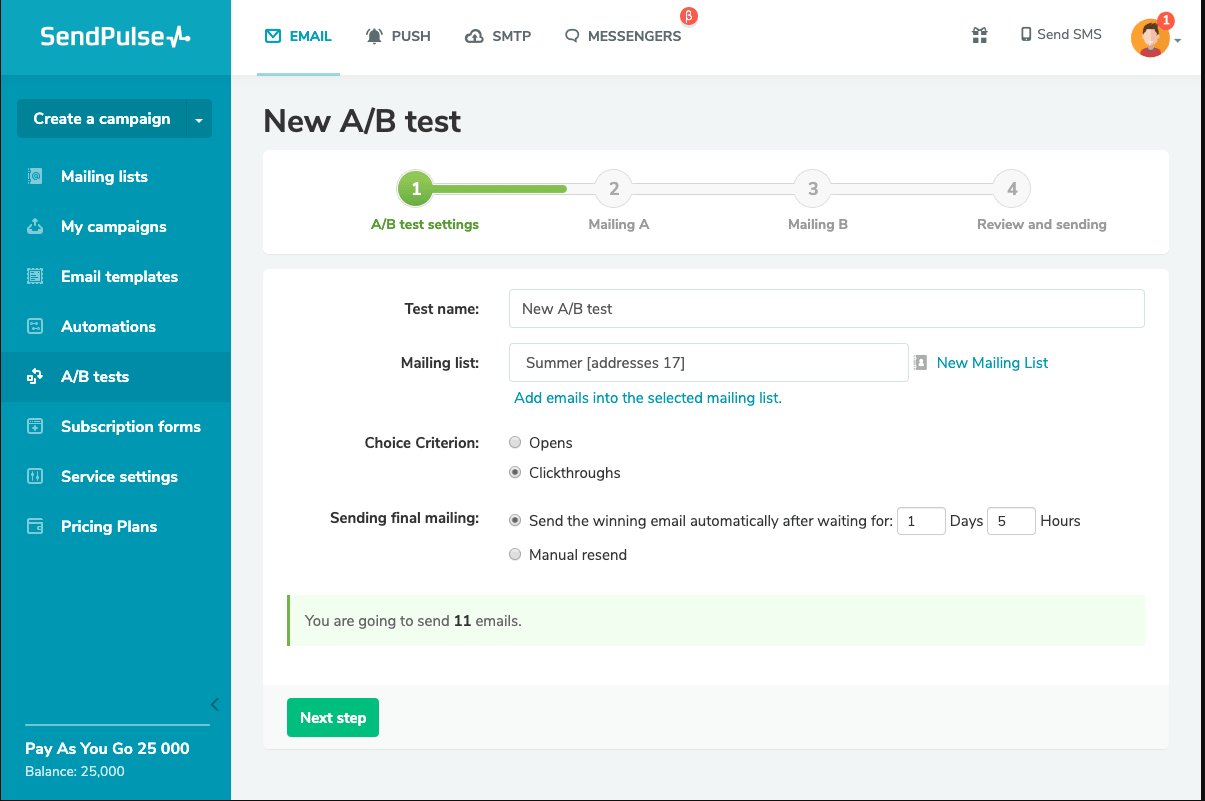The width and height of the screenshot is (1205, 801).
Task: Click the 'Sending final mailing:' label
Action: point(405,519)
